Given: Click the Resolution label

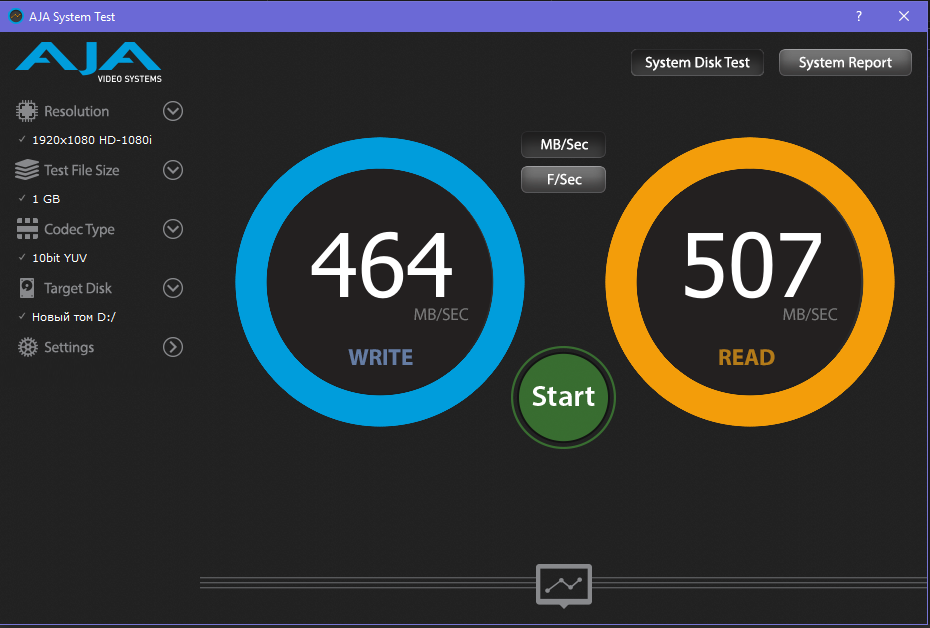Looking at the screenshot, I should (77, 111).
